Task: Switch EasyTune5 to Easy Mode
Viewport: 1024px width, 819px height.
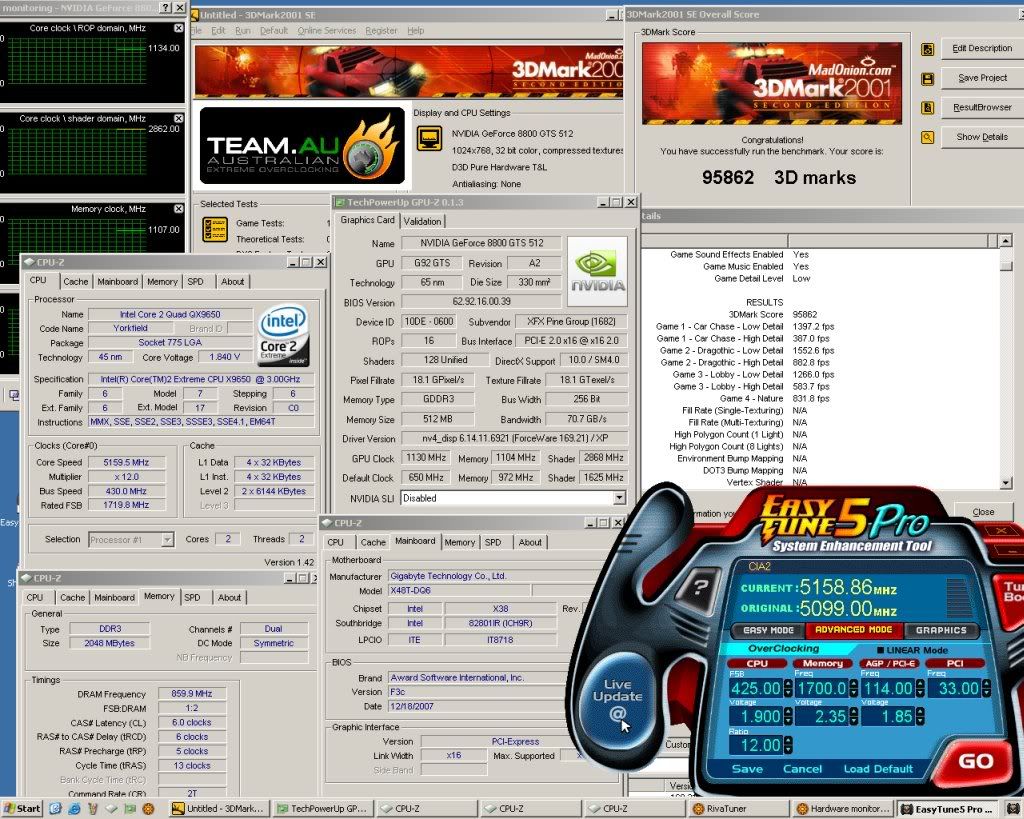Action: coord(768,630)
